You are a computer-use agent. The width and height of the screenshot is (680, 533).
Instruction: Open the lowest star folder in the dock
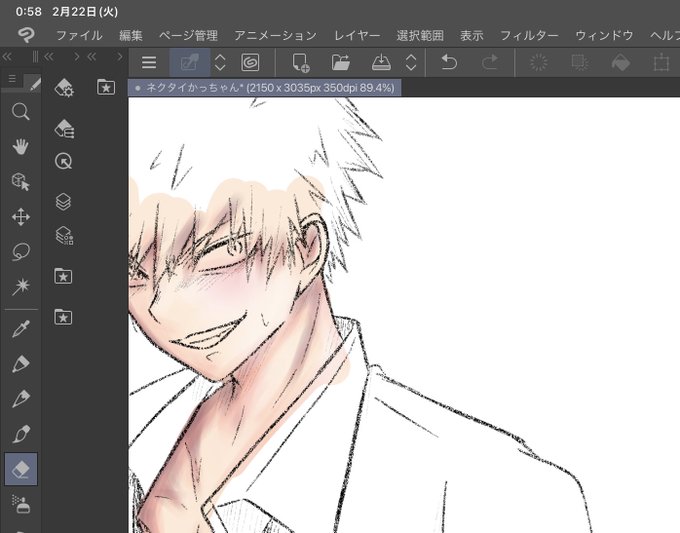click(63, 317)
